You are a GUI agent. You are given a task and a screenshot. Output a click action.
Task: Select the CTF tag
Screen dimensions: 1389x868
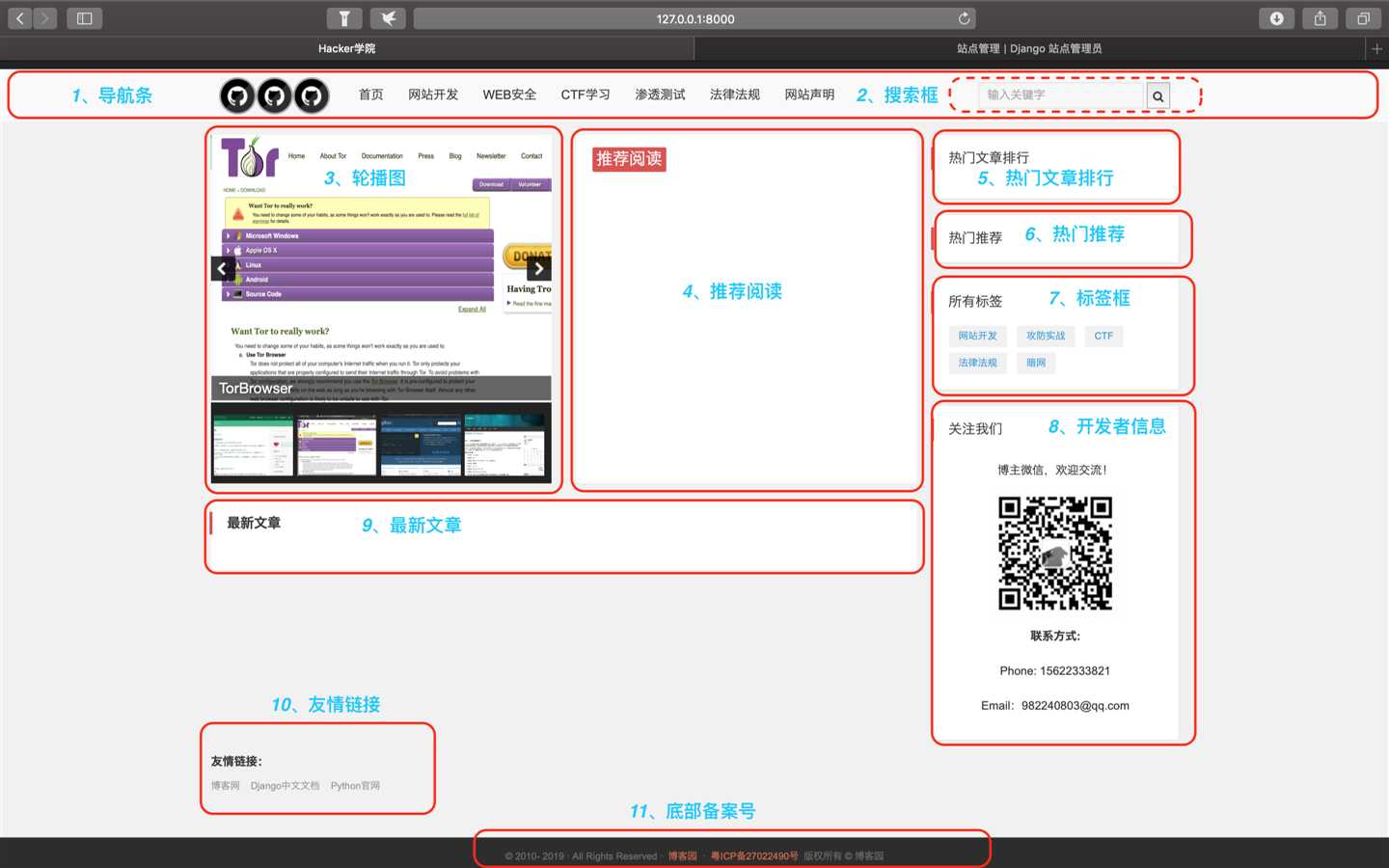[x=1103, y=336]
